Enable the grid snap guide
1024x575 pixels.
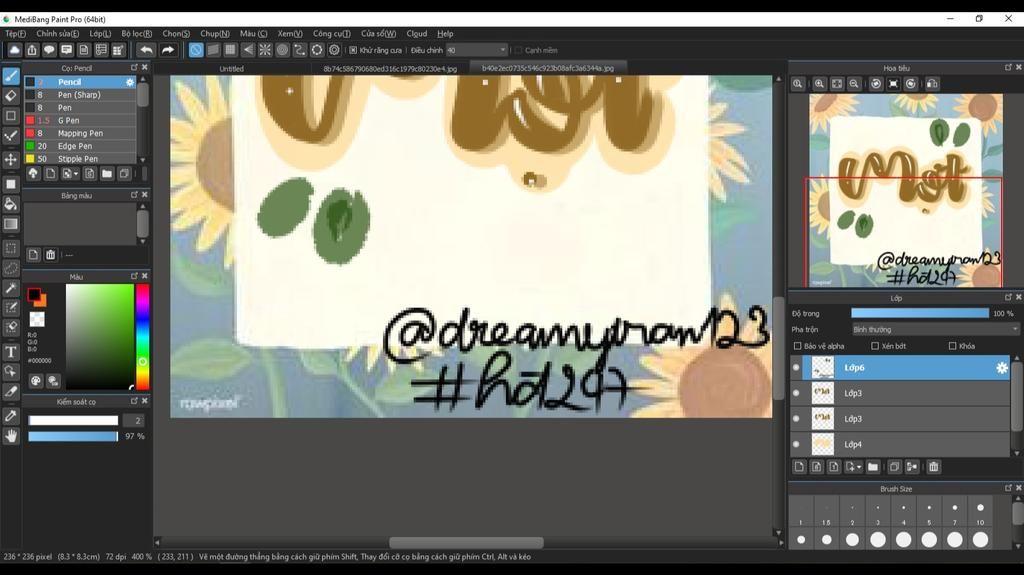point(231,50)
